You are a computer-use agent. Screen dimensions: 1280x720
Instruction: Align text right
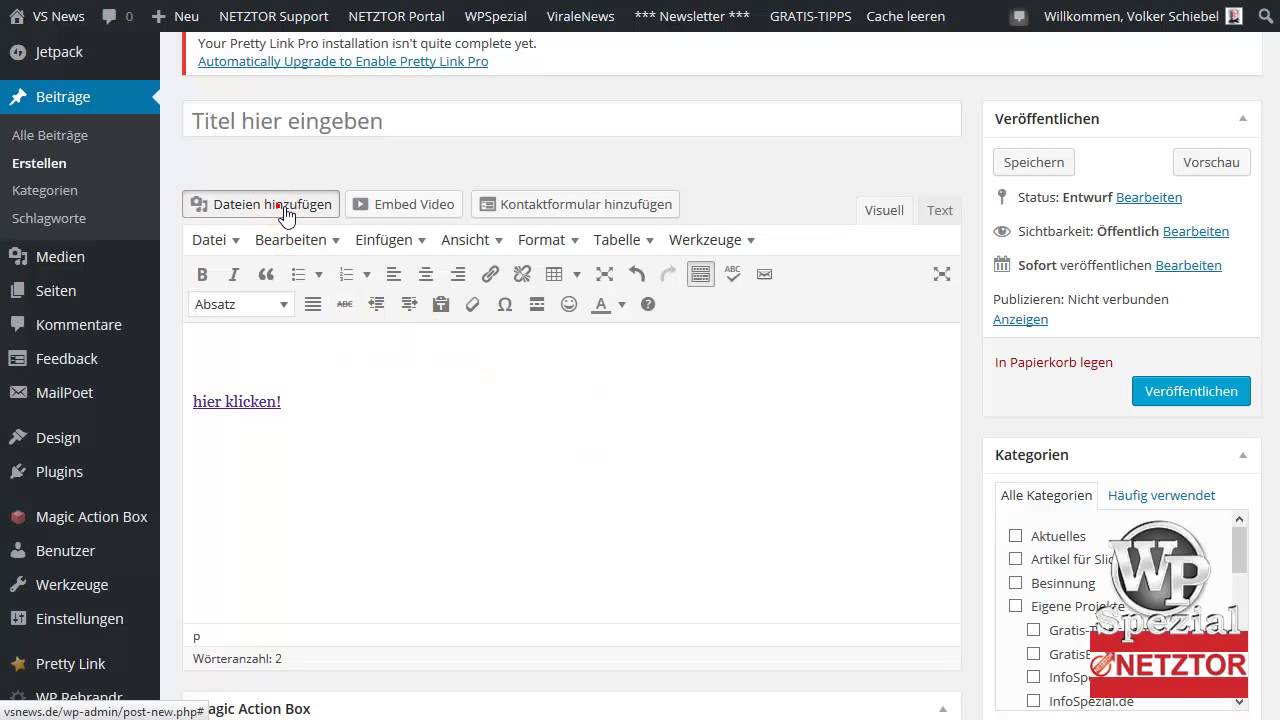[458, 274]
